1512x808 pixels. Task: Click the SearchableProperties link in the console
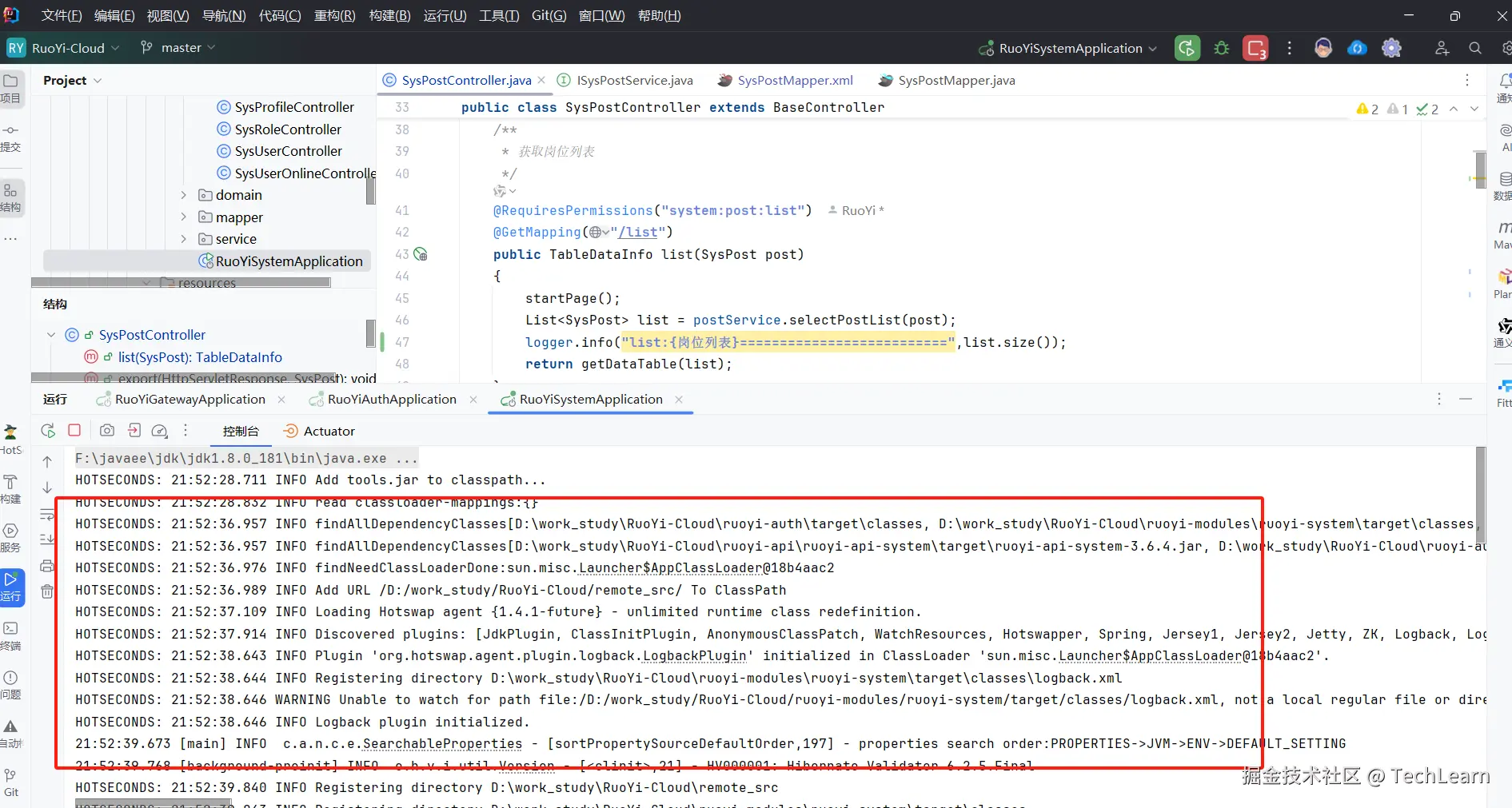point(442,744)
